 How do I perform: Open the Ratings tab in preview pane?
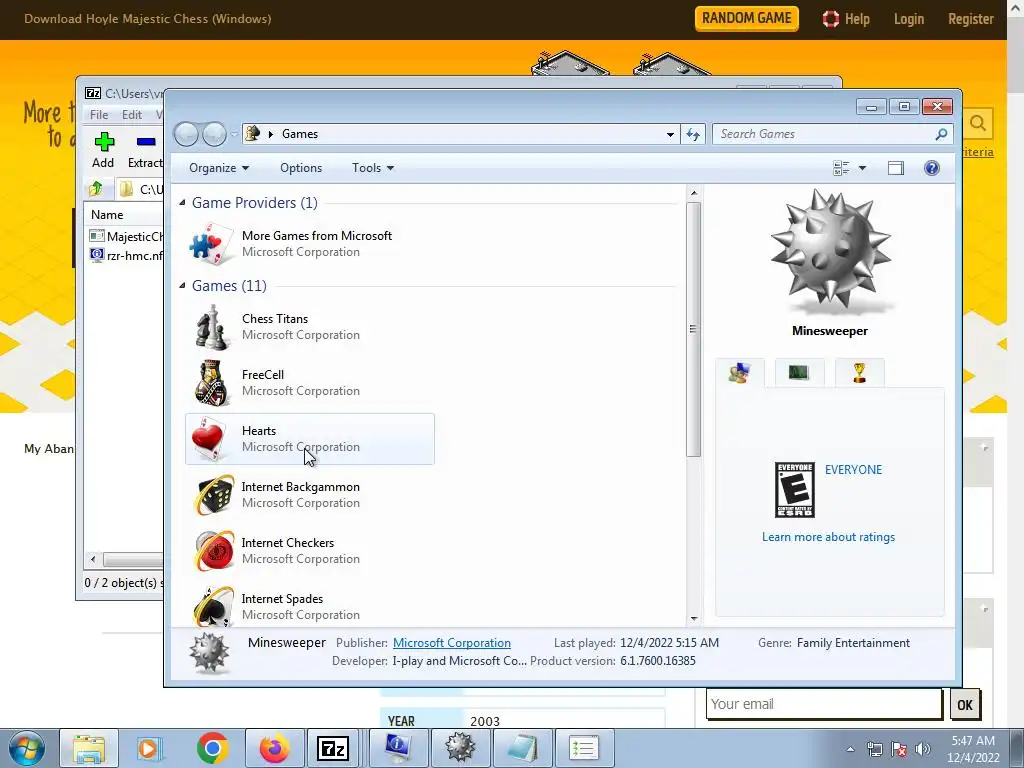(739, 373)
